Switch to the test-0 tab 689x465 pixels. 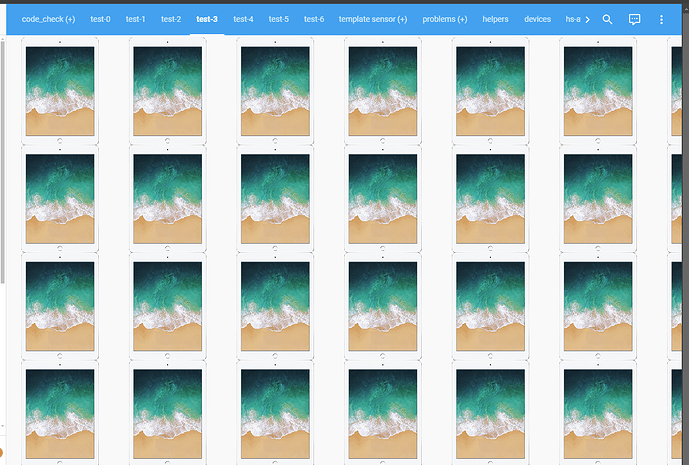click(100, 19)
